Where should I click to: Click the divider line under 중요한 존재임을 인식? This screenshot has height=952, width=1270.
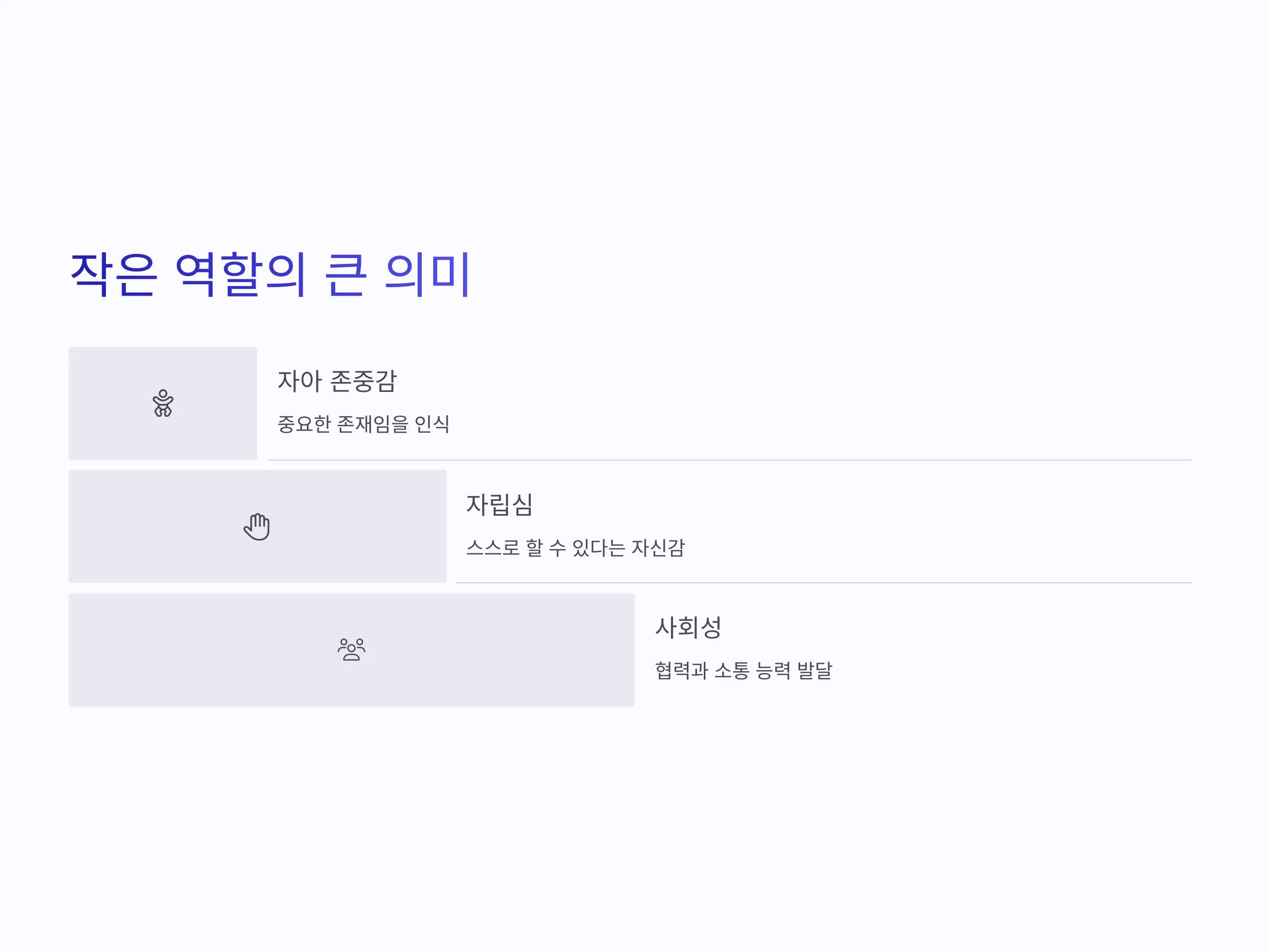pyautogui.click(x=730, y=460)
